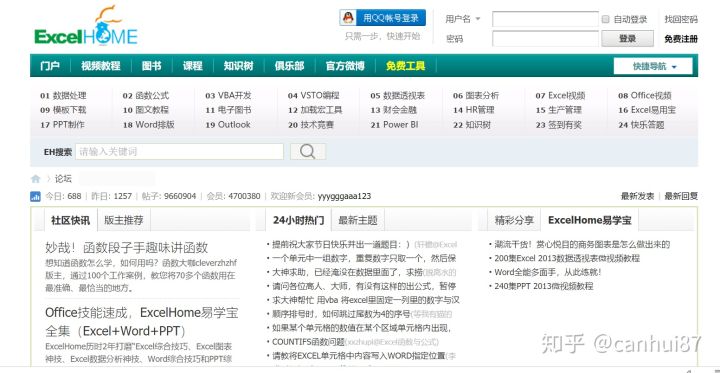Enable the 自动登录 checkbox
The width and height of the screenshot is (720, 373).
click(606, 19)
